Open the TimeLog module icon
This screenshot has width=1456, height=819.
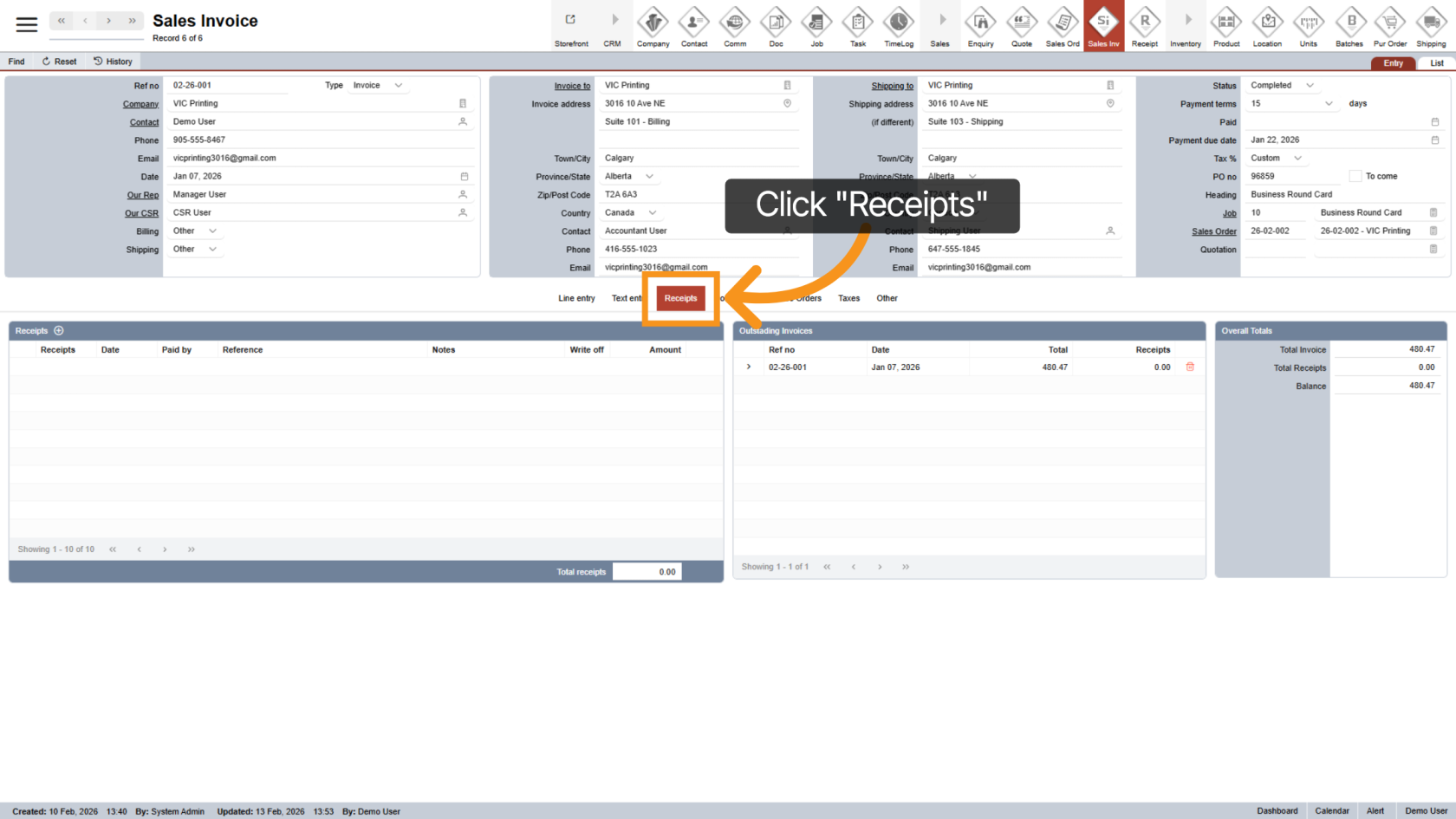[x=898, y=26]
